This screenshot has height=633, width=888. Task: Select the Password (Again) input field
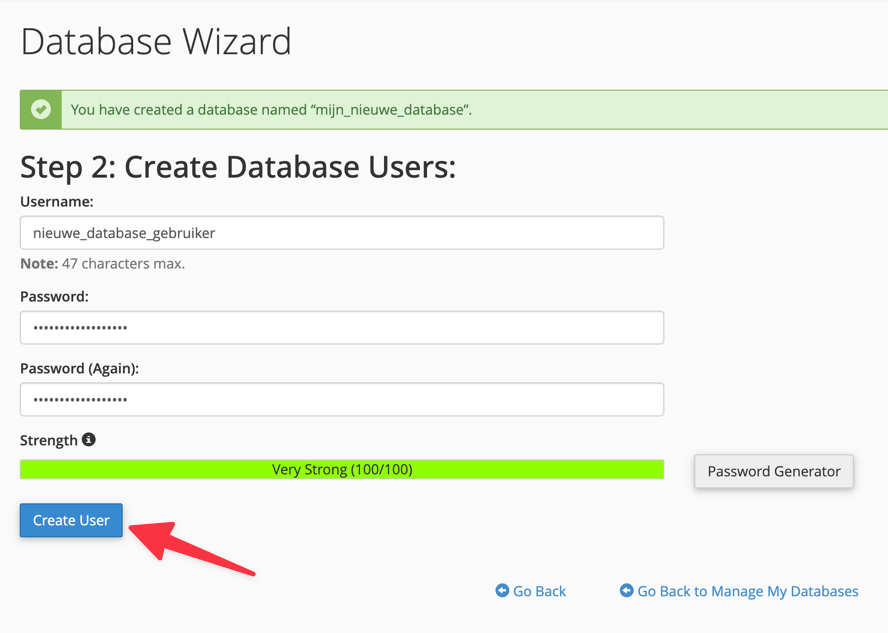[341, 400]
